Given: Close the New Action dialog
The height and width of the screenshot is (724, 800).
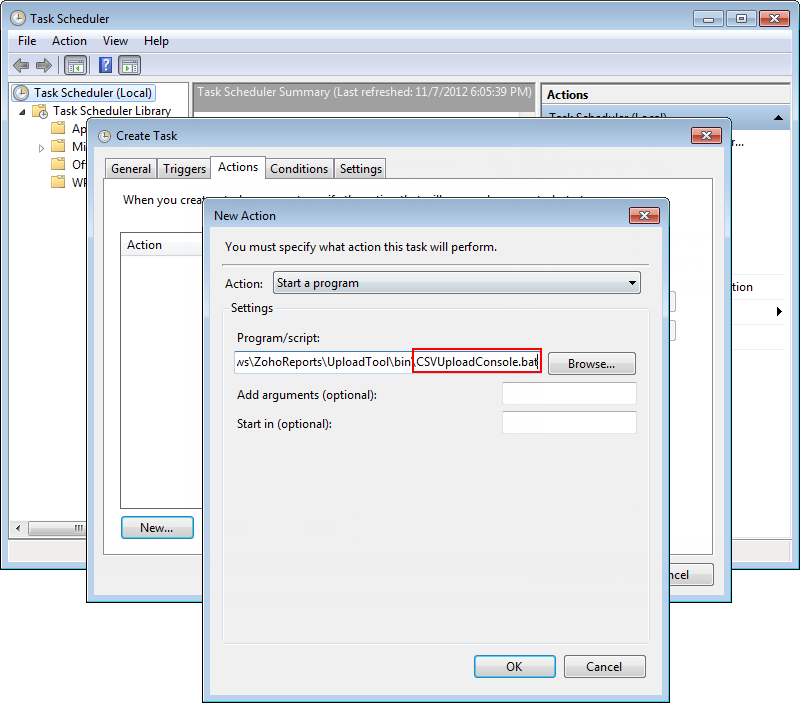Looking at the screenshot, I should (x=644, y=216).
